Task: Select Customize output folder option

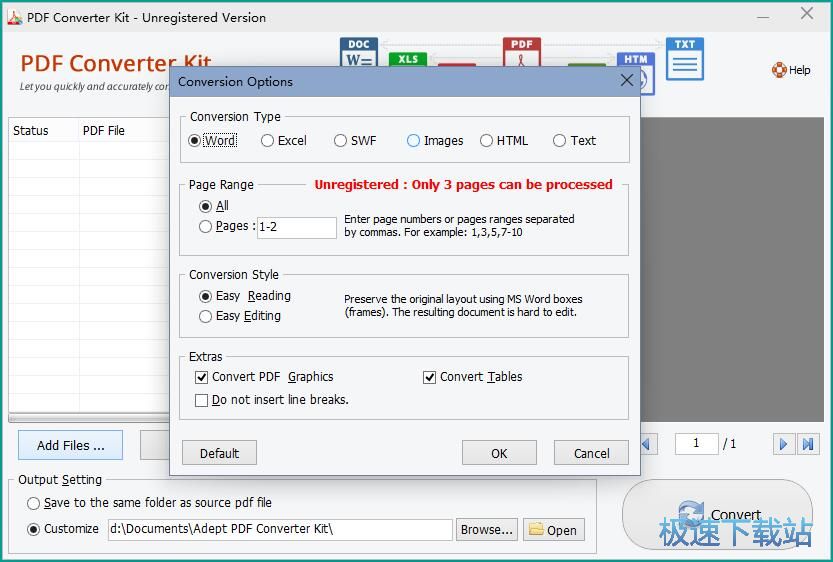Action: tap(63, 529)
